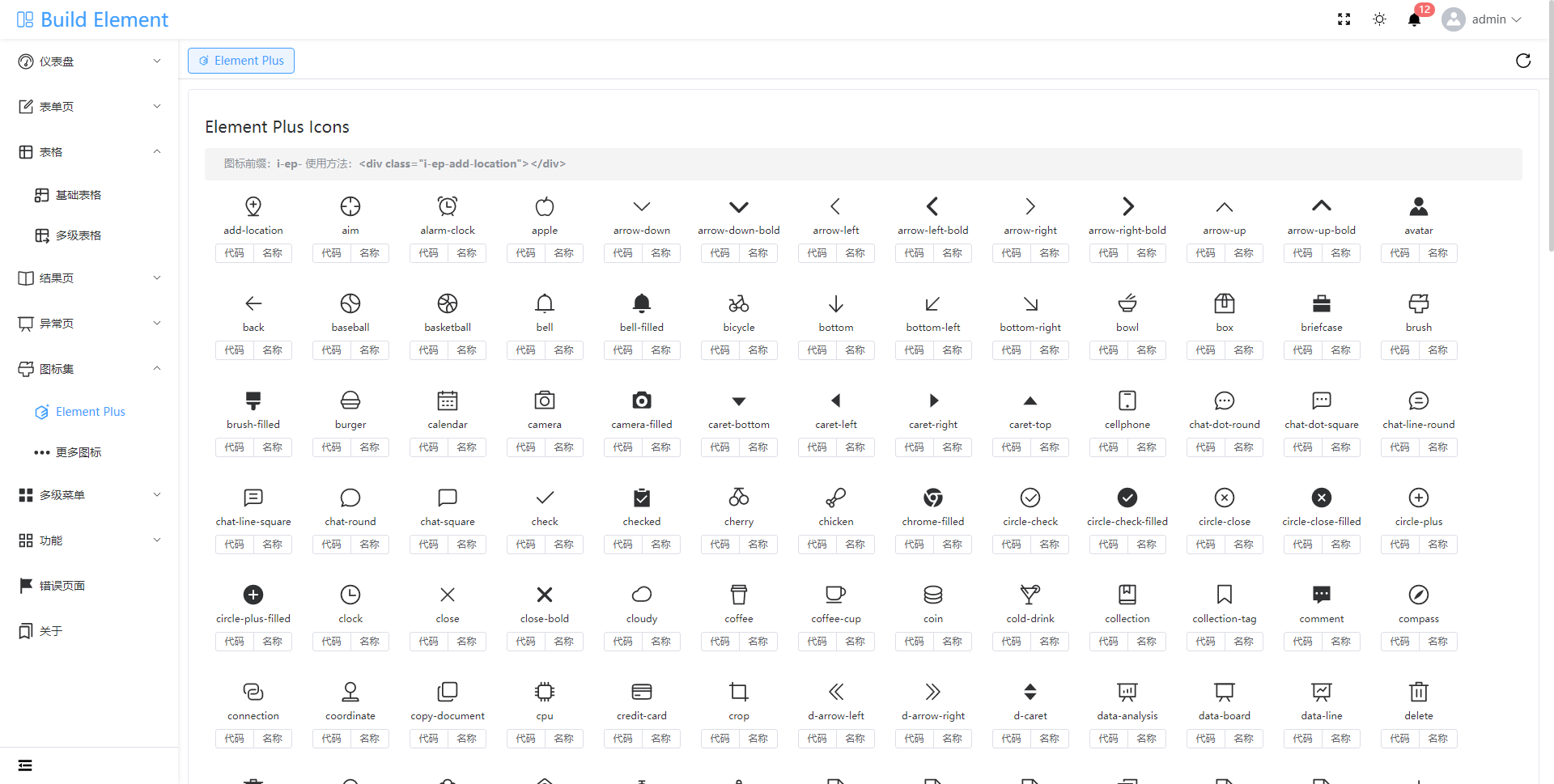This screenshot has height=784, width=1554.
Task: Expand the 结果页 sidebar menu
Action: [x=89, y=278]
